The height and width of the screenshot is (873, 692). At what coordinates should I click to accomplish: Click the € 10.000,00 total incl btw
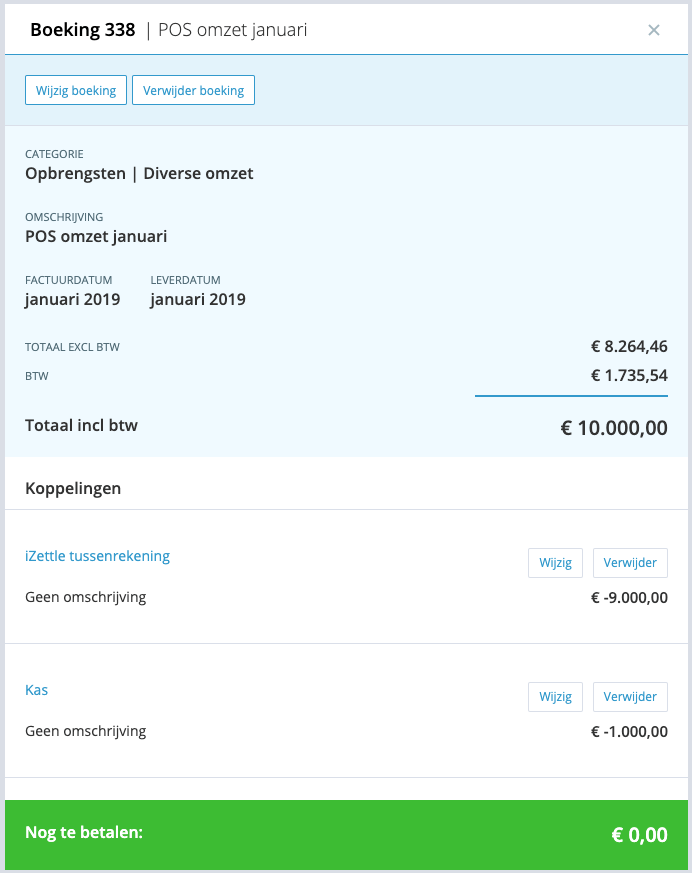614,428
